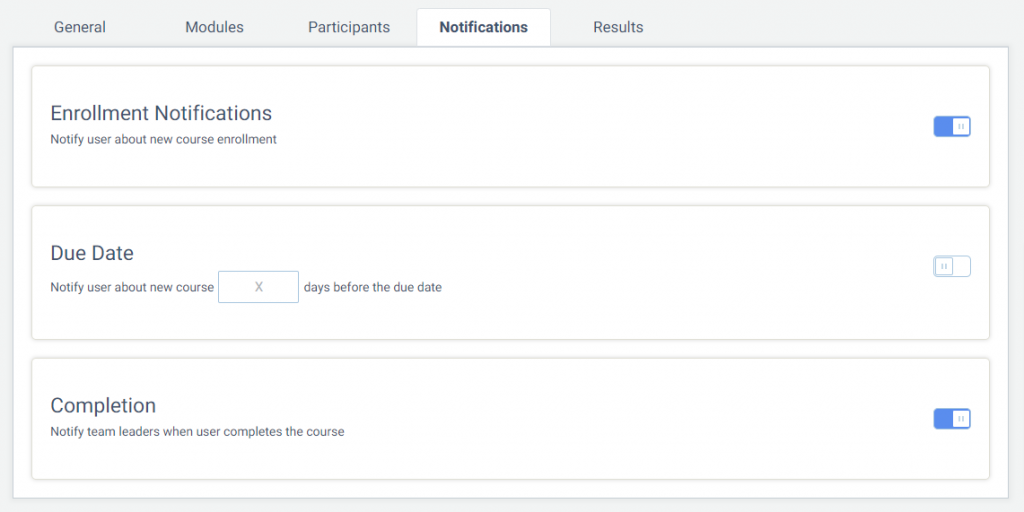
Task: Click the grip handle of Completion switch
Action: point(961,419)
